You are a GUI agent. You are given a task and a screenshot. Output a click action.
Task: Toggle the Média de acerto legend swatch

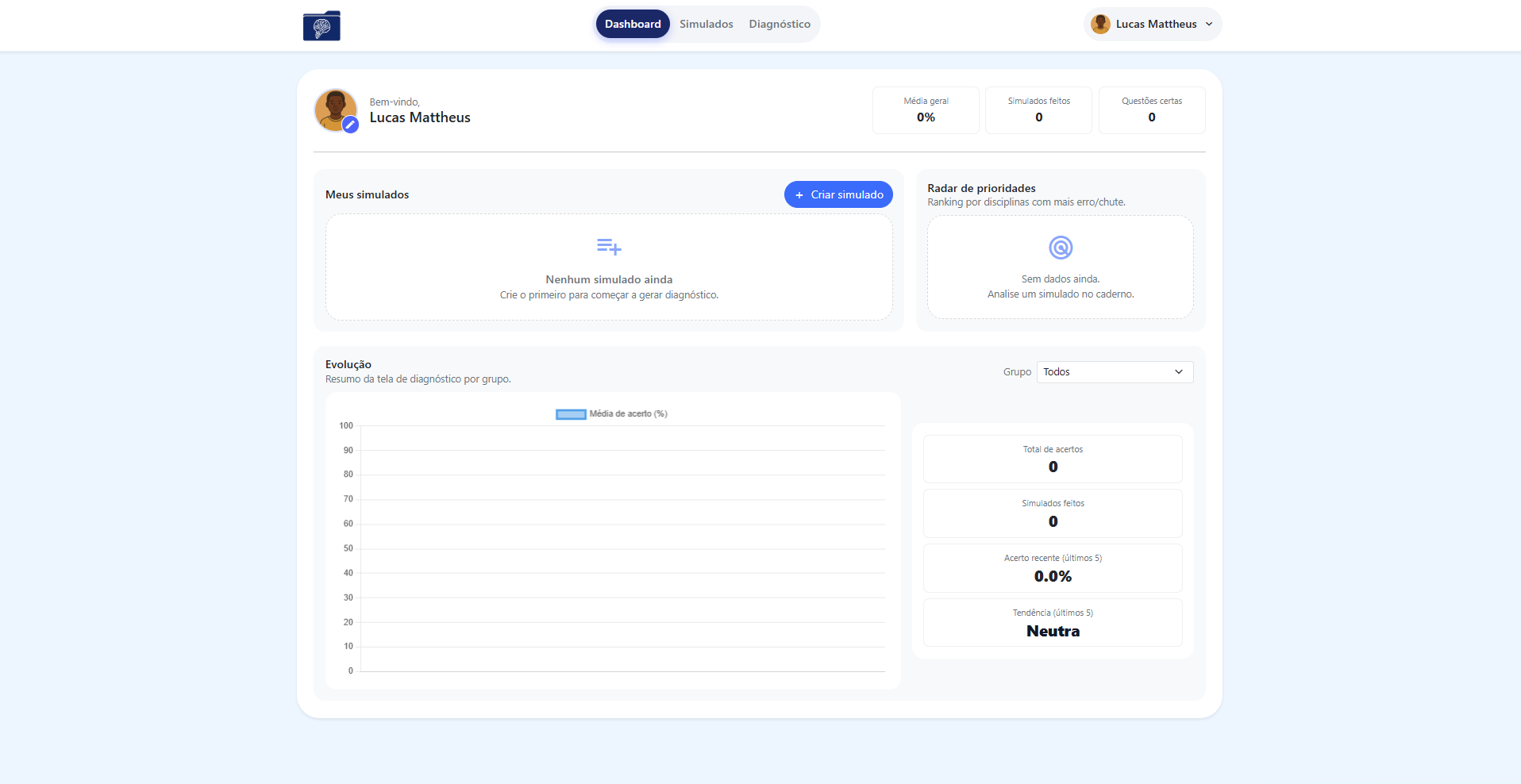571,414
